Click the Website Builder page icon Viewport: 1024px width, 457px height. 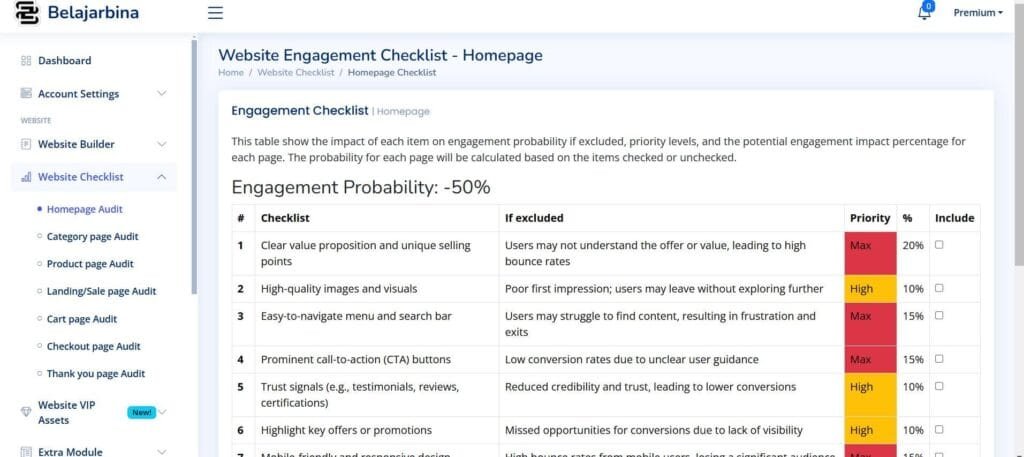pos(26,144)
